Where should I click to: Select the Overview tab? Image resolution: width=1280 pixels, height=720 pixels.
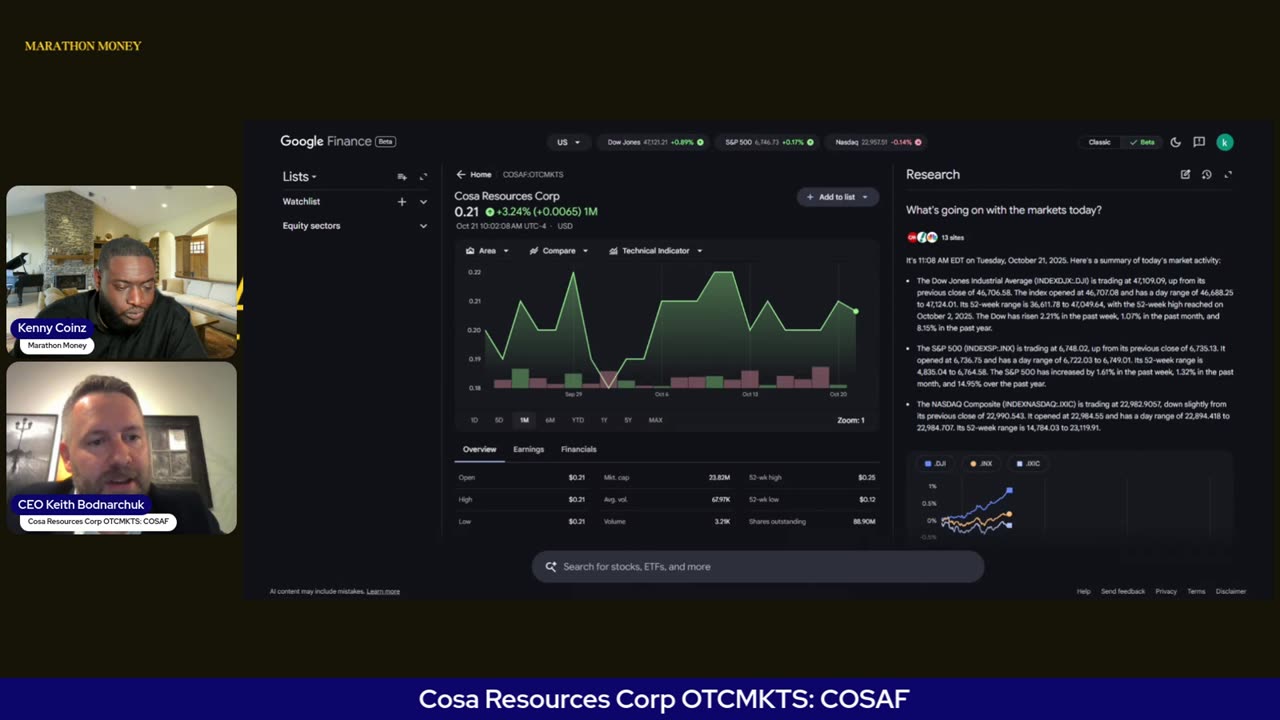pyautogui.click(x=479, y=450)
